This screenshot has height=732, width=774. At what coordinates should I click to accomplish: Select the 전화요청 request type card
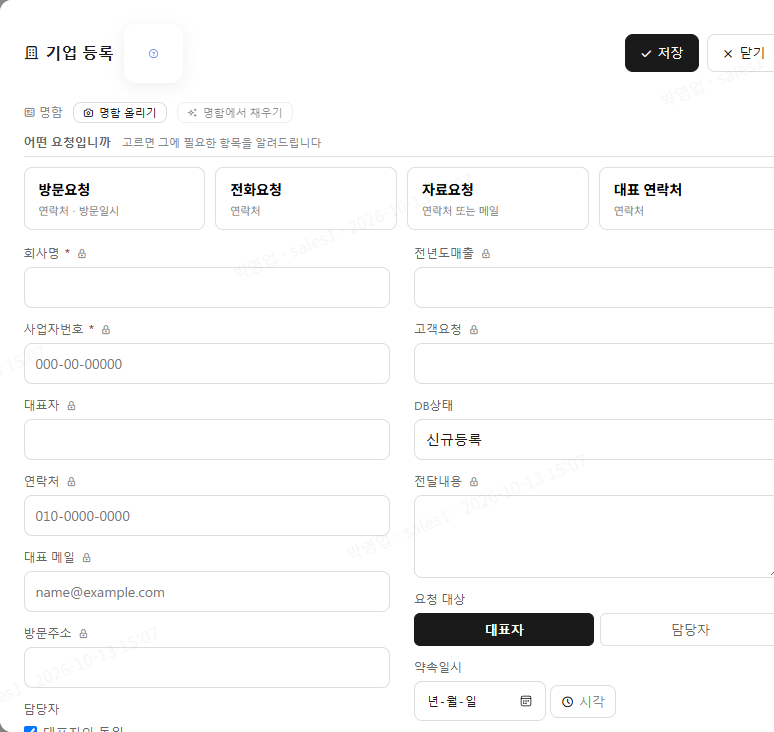pos(306,198)
